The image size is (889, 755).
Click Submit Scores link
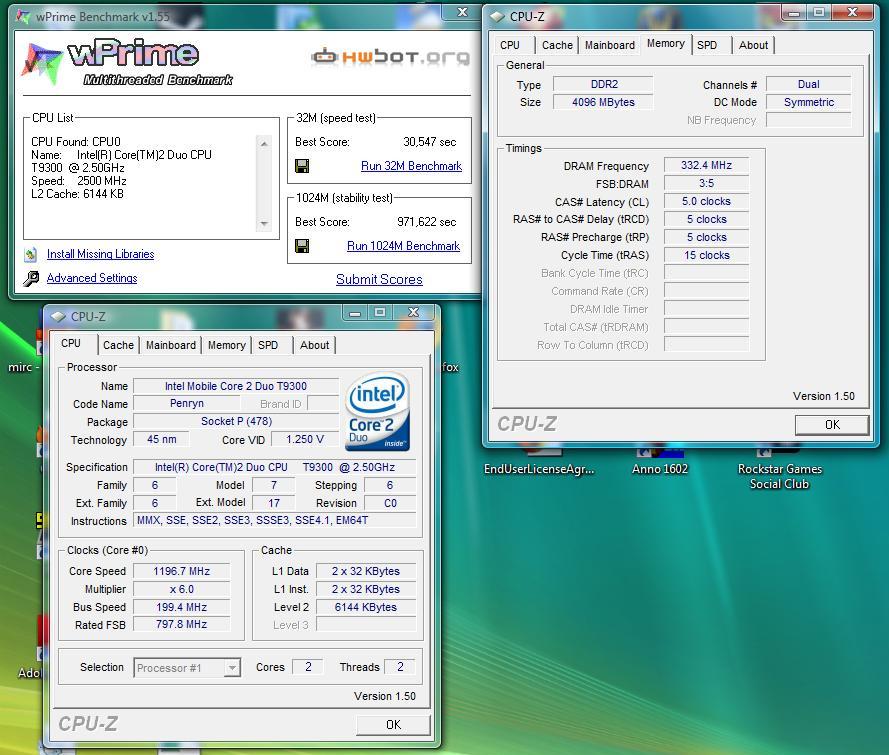tap(379, 279)
